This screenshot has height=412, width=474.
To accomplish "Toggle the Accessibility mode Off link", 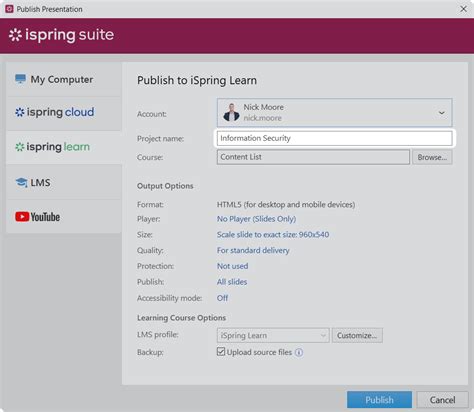I will point(222,298).
